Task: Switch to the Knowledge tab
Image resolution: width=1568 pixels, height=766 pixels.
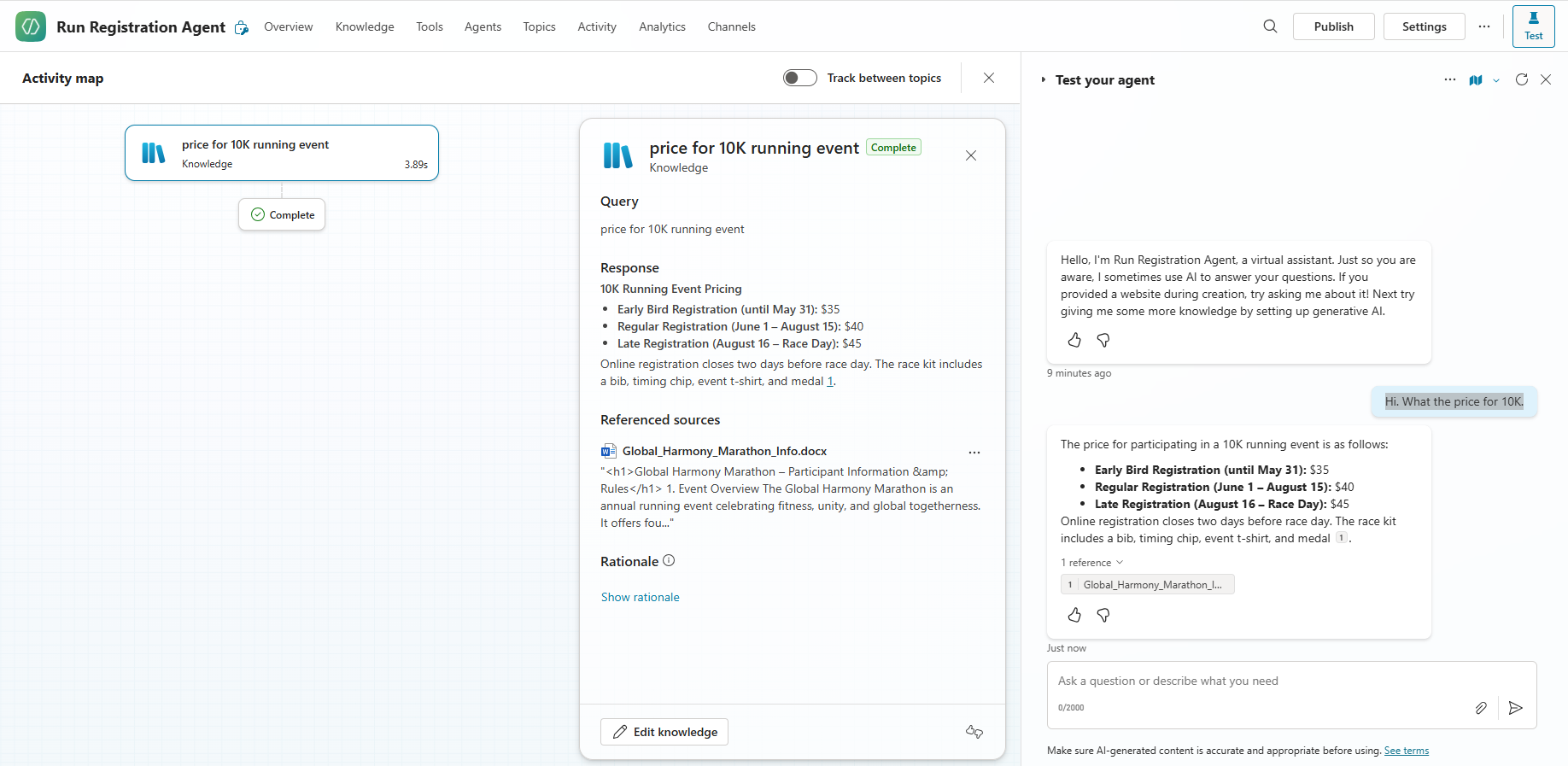Action: click(x=365, y=26)
